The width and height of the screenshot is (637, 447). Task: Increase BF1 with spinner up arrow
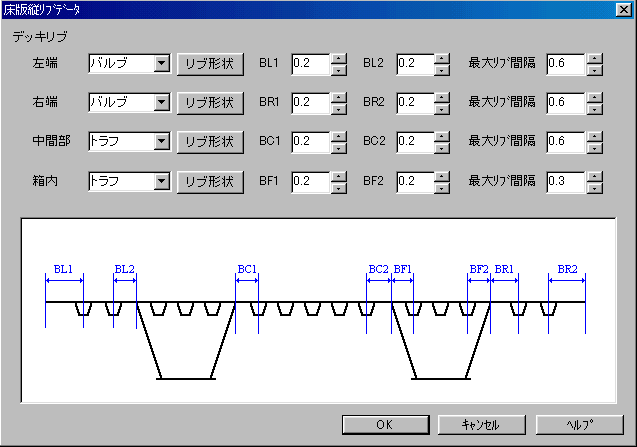338,177
